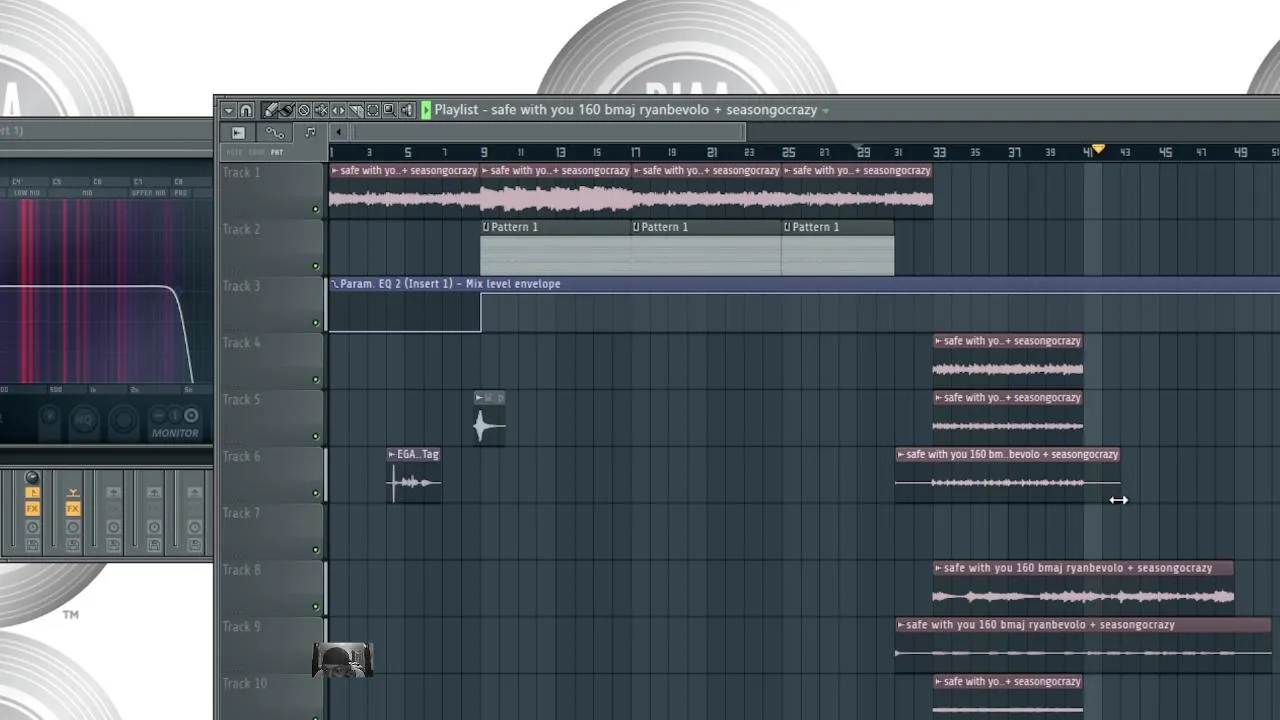Click the large round knob beside HQ in EQ
Screen dimensions: 1280x720
[x=123, y=421]
